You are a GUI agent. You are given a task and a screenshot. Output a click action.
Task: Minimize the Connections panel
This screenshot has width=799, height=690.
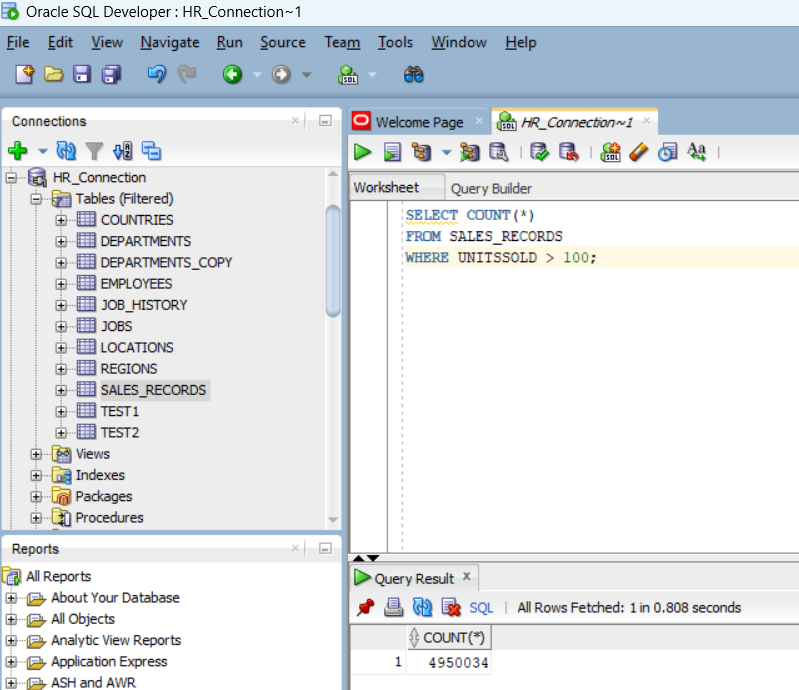(x=325, y=121)
